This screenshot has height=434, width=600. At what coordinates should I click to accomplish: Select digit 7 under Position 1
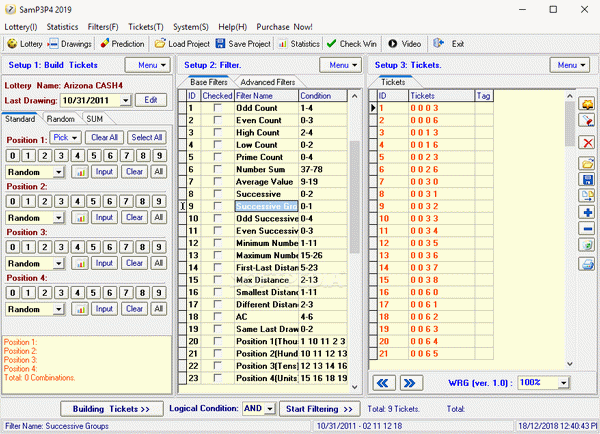tap(126, 156)
